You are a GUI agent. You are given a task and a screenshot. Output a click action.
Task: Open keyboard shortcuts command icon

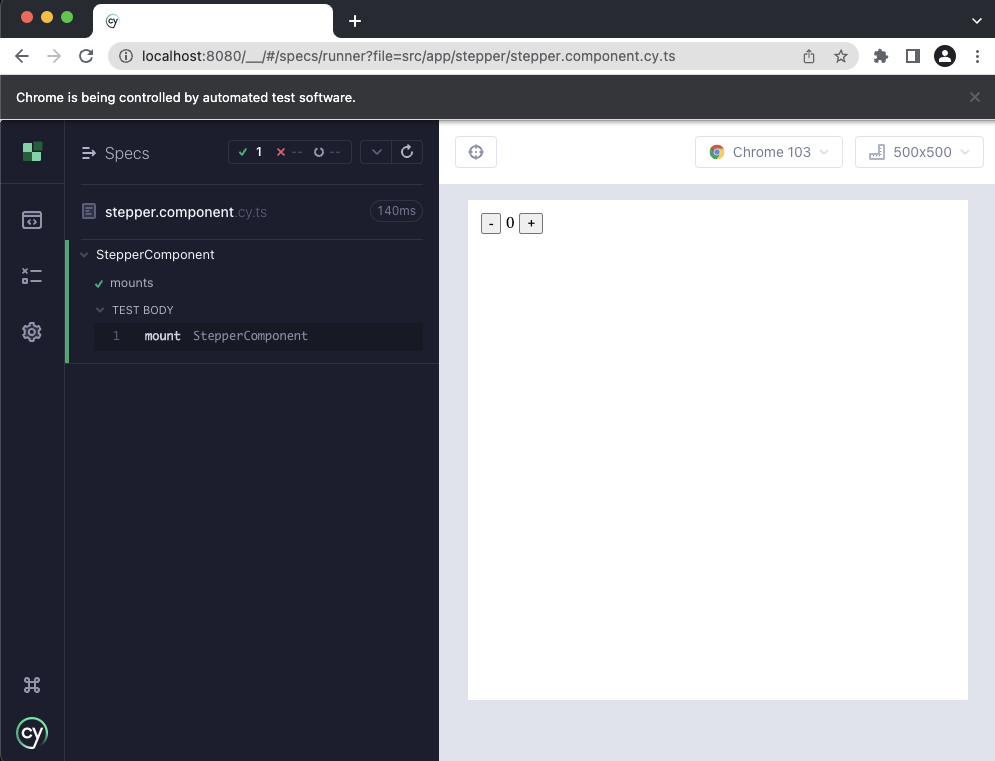coord(32,685)
